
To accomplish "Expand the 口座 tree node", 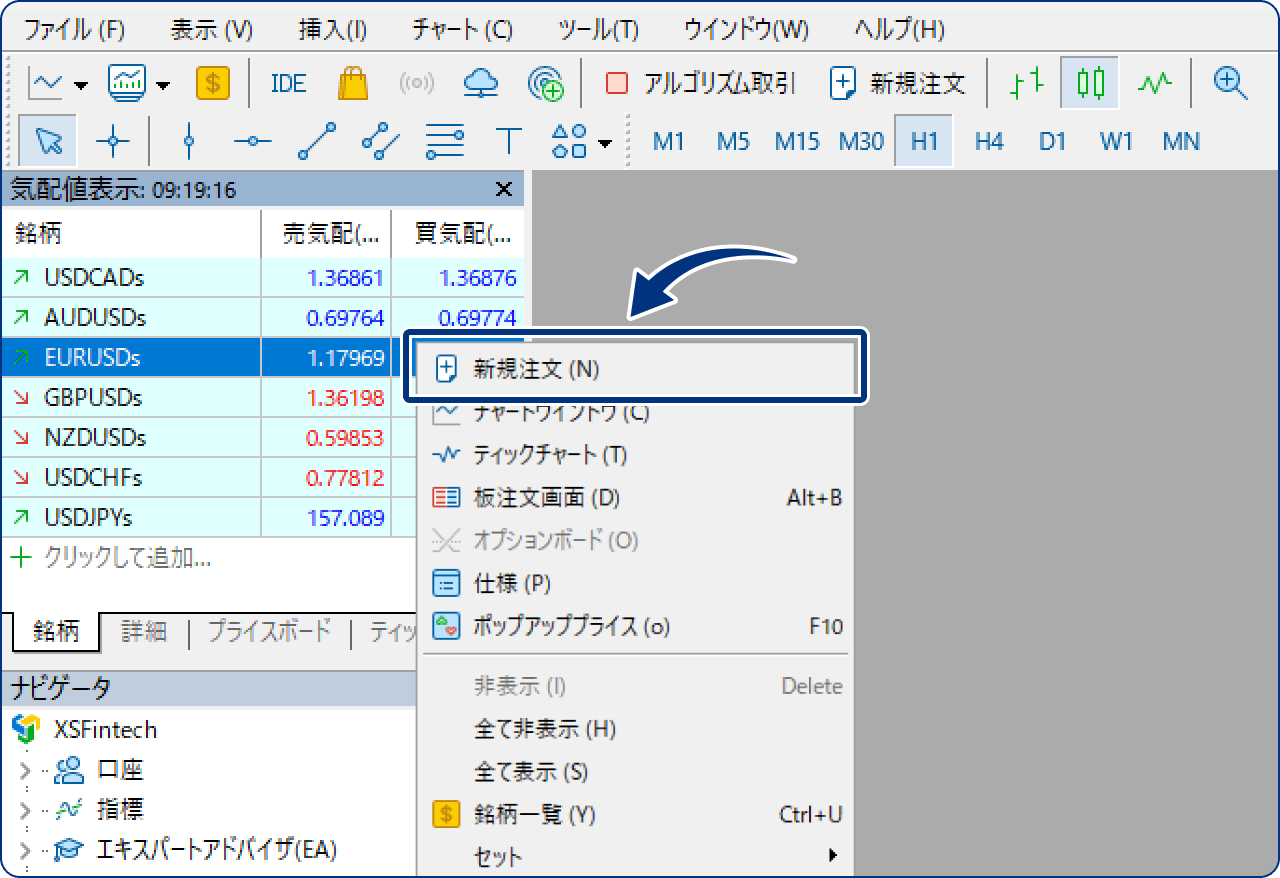I will coord(25,770).
